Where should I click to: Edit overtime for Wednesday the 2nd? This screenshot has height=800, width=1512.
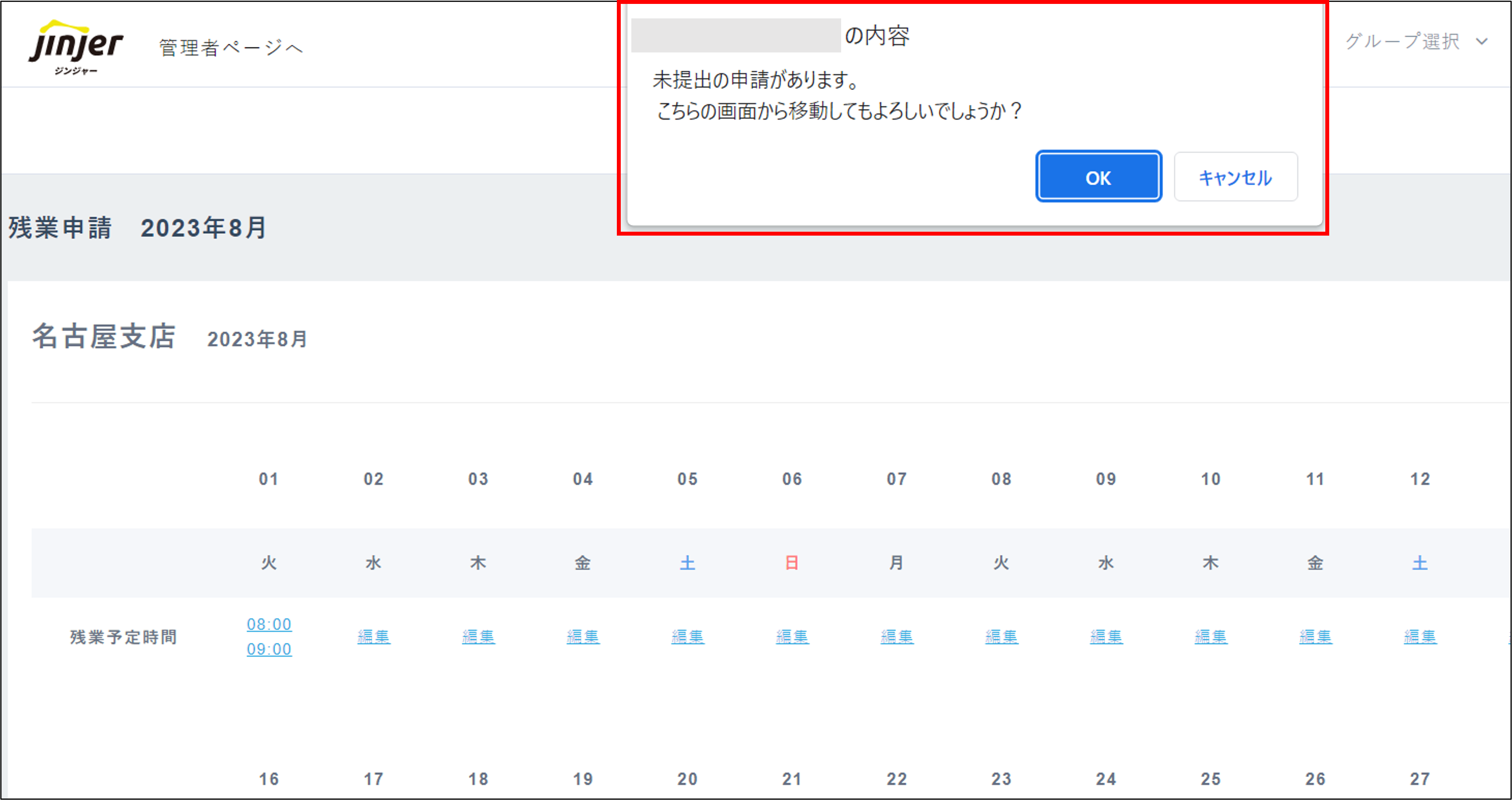pyautogui.click(x=373, y=636)
